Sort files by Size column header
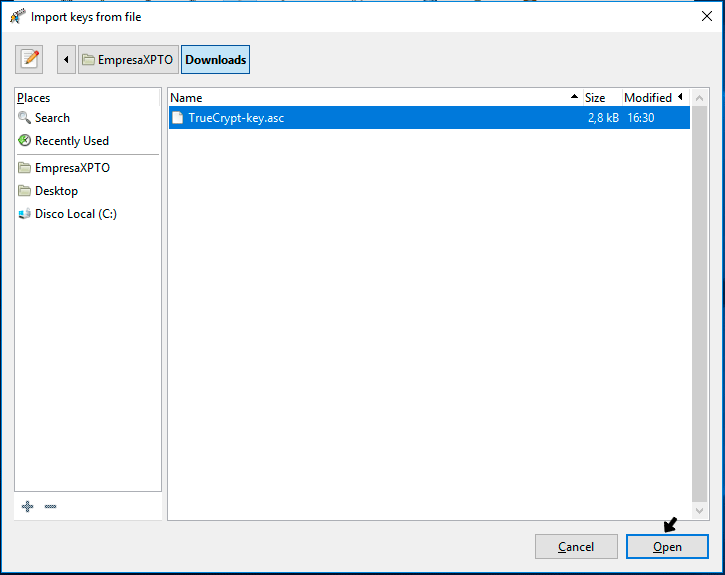Screen dimensions: 725x575 (602, 98)
